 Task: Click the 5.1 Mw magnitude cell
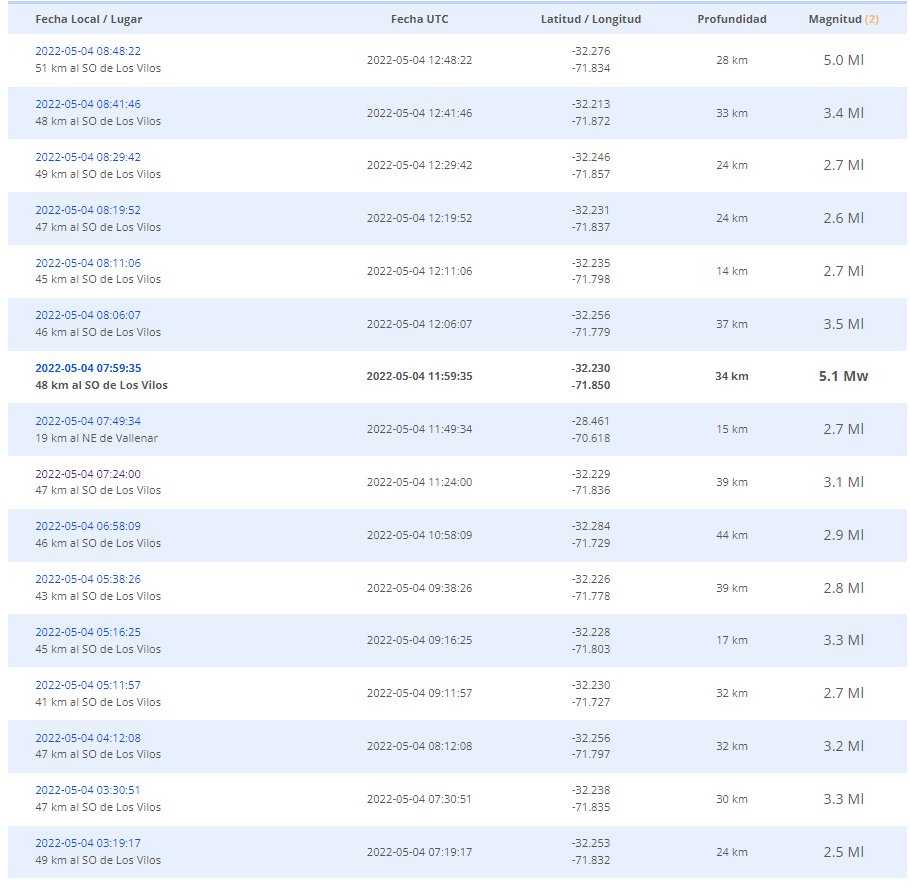(843, 377)
